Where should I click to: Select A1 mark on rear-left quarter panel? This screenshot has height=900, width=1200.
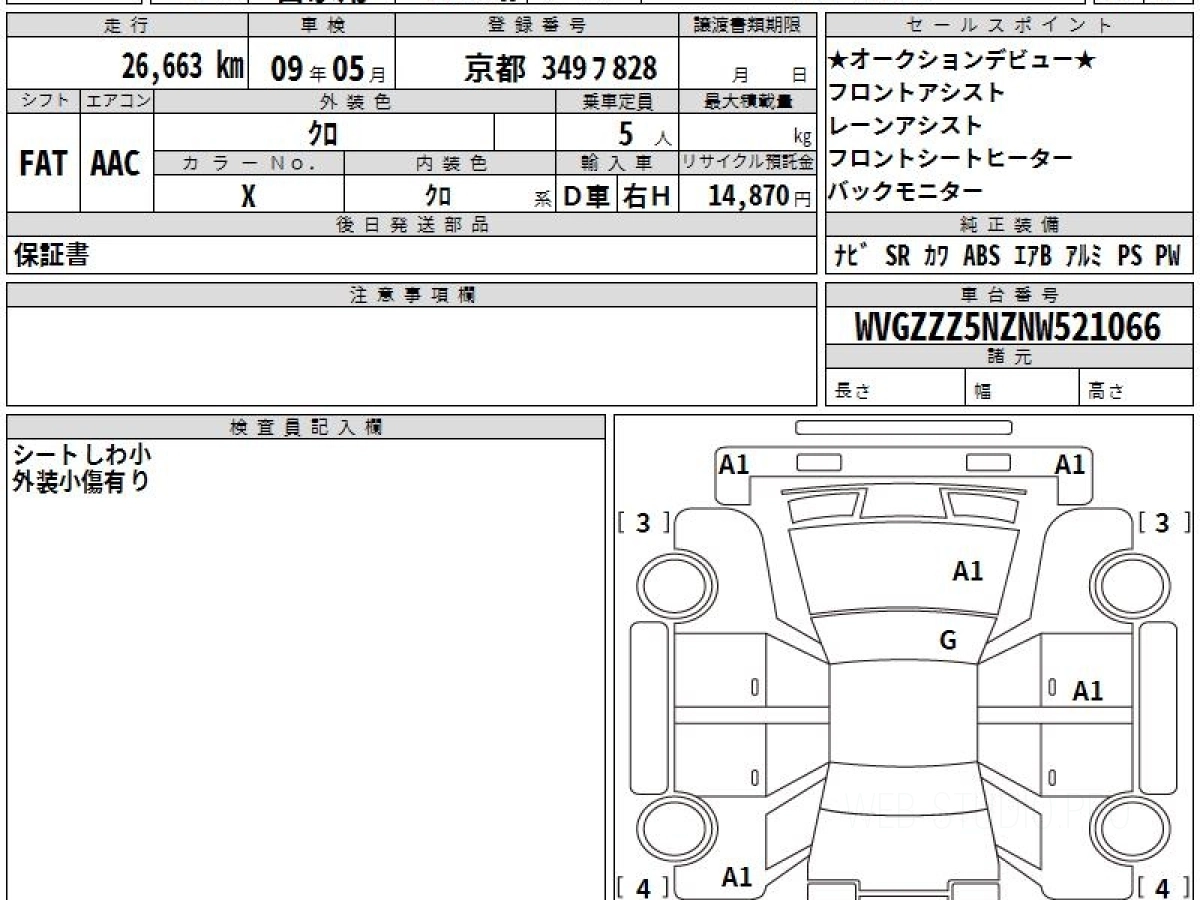coord(737,877)
